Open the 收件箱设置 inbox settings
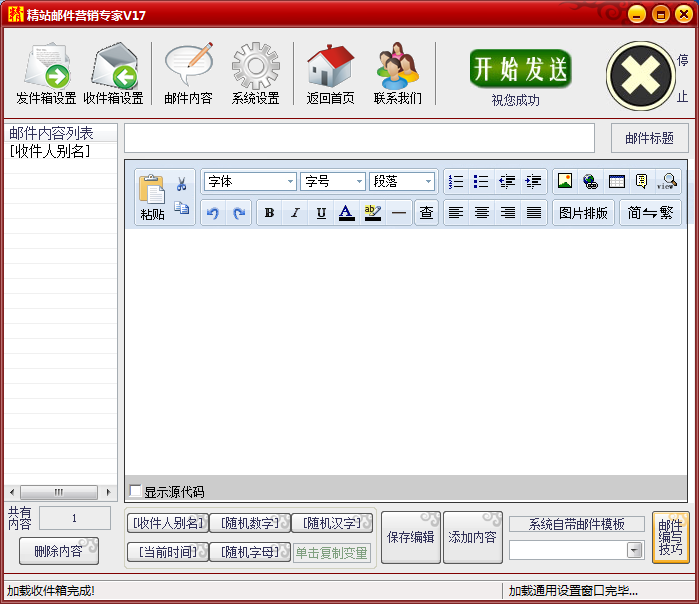 coord(113,74)
